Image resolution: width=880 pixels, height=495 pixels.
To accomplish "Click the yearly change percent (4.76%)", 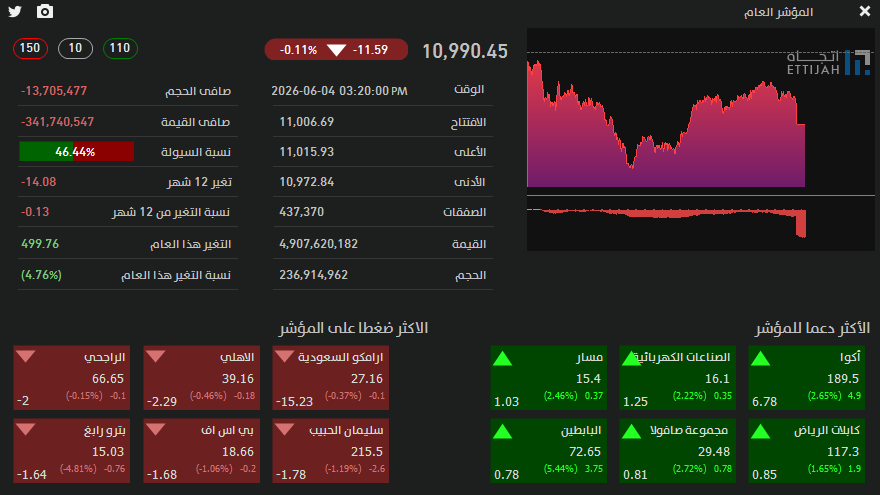I will click(x=41, y=275).
